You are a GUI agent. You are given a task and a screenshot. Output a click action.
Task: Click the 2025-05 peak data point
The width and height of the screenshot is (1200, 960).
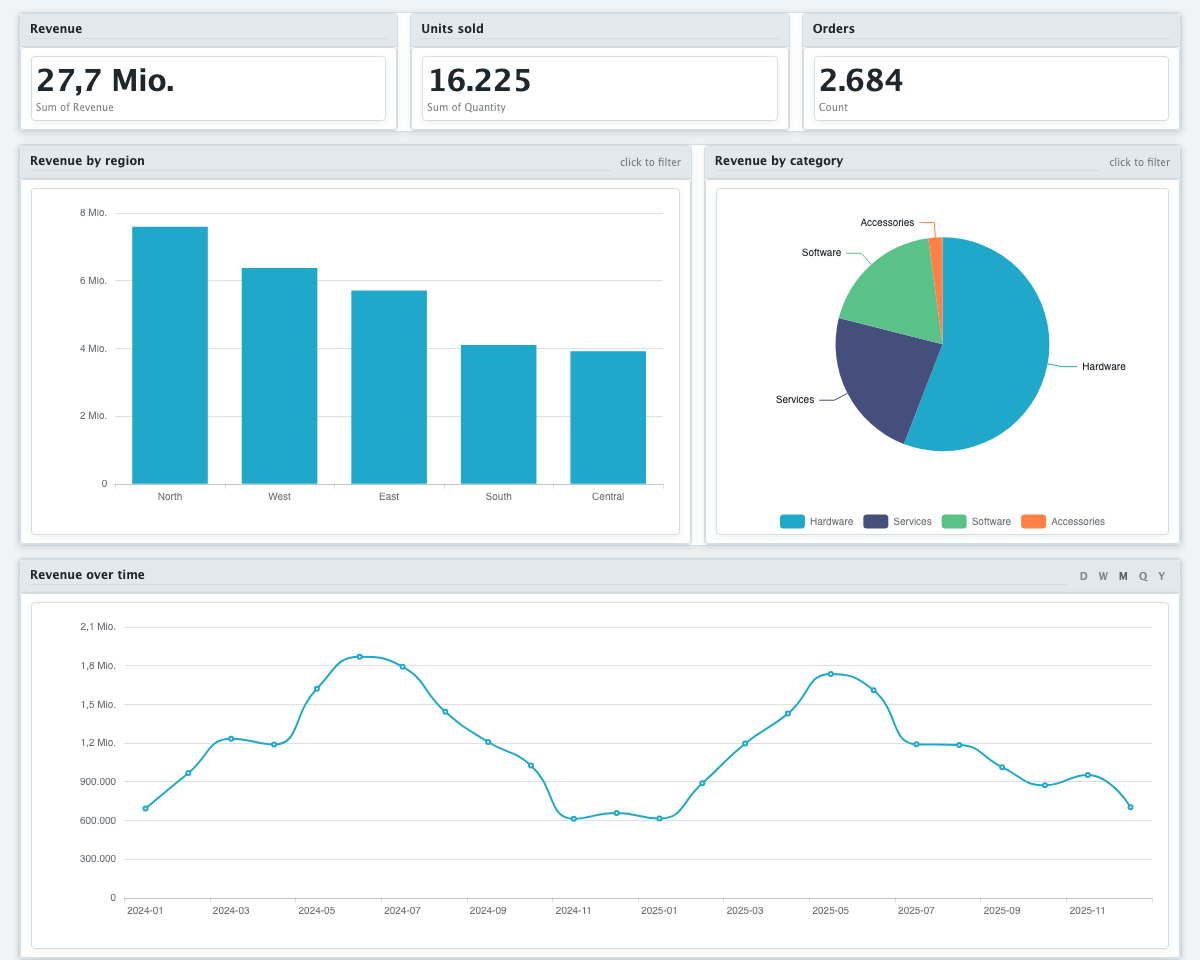point(830,673)
